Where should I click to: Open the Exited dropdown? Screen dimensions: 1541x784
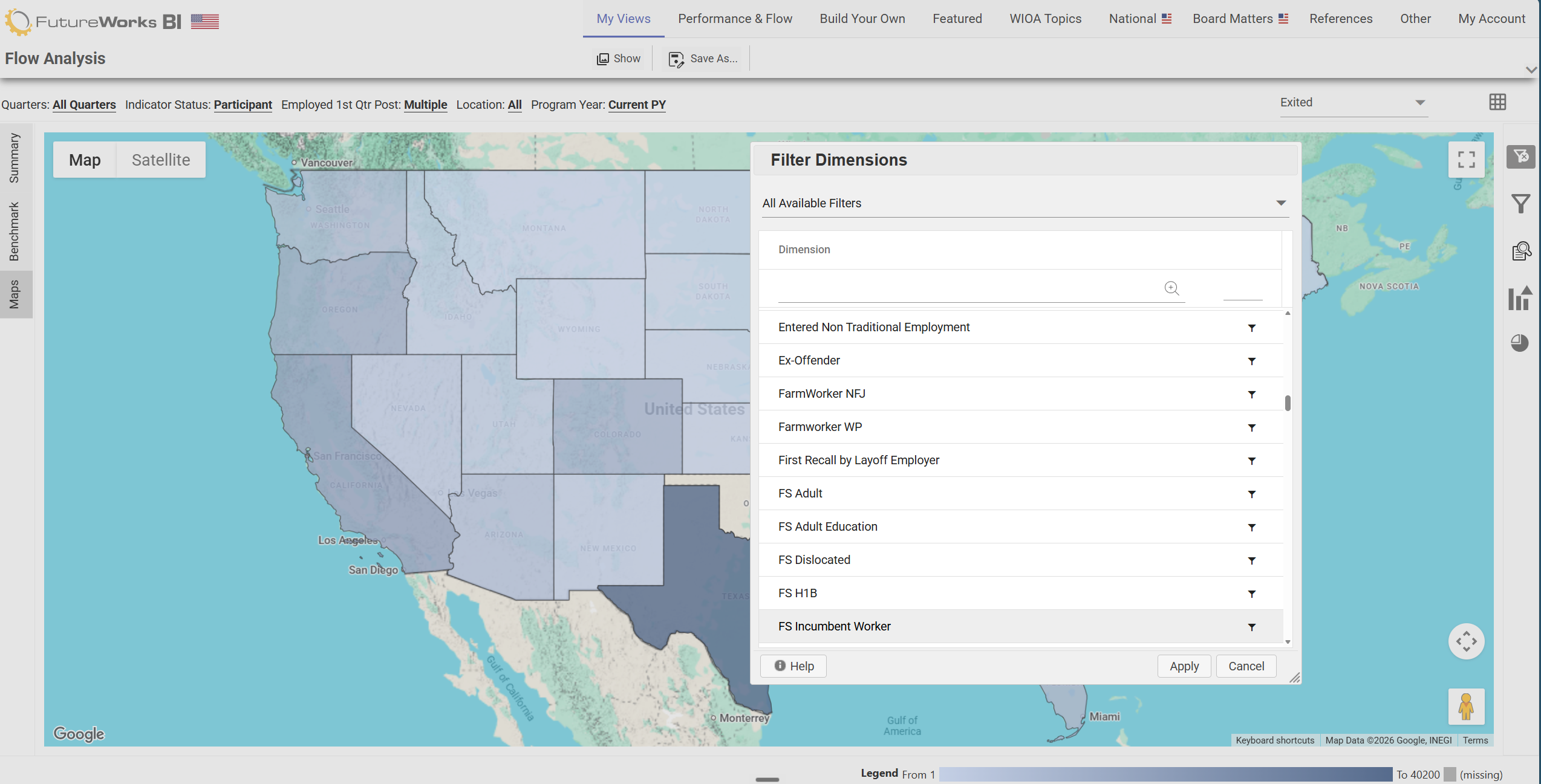pos(1353,102)
